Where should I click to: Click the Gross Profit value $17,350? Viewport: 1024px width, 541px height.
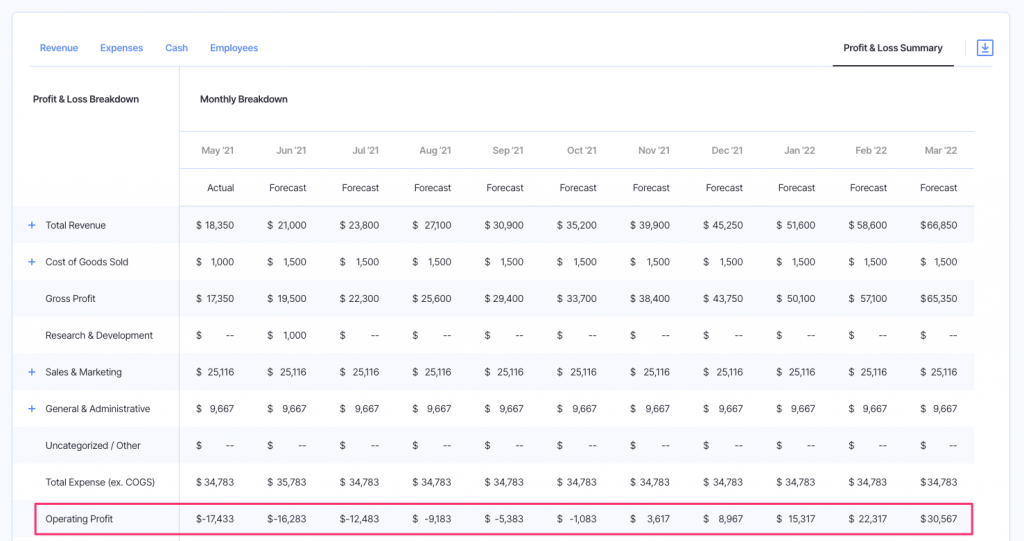pyautogui.click(x=215, y=299)
